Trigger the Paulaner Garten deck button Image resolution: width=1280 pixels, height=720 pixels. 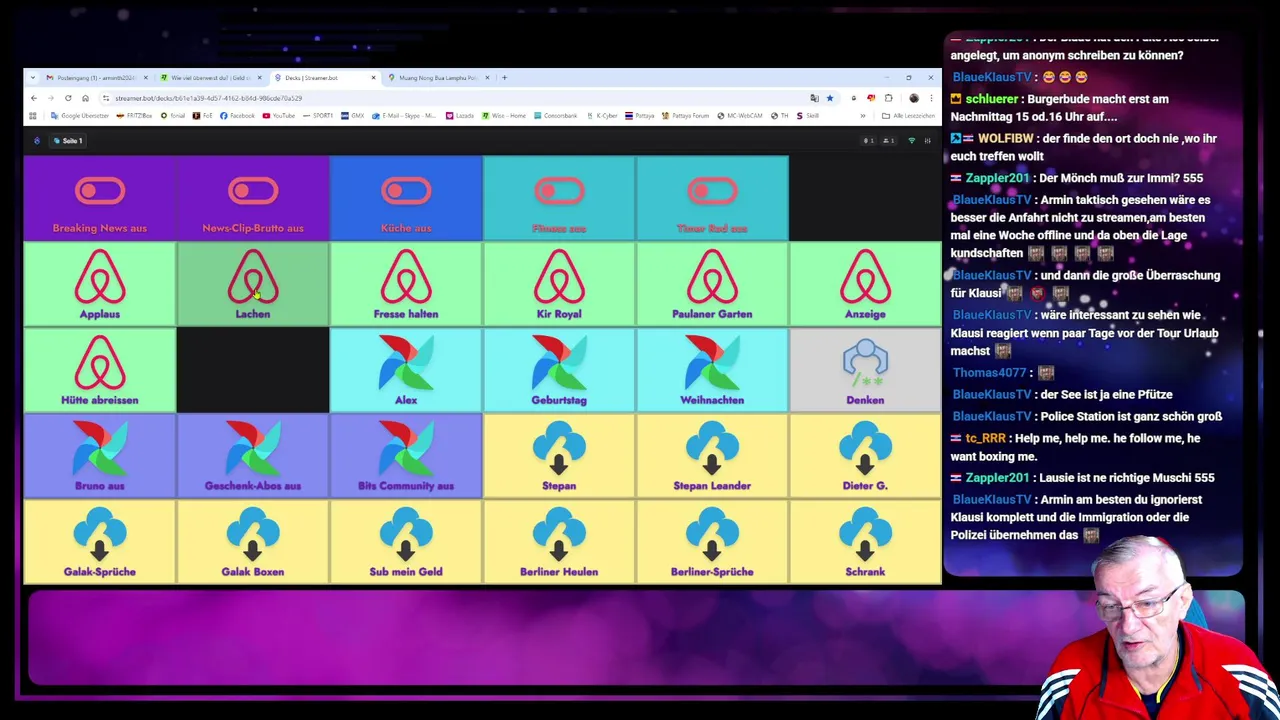coord(712,285)
